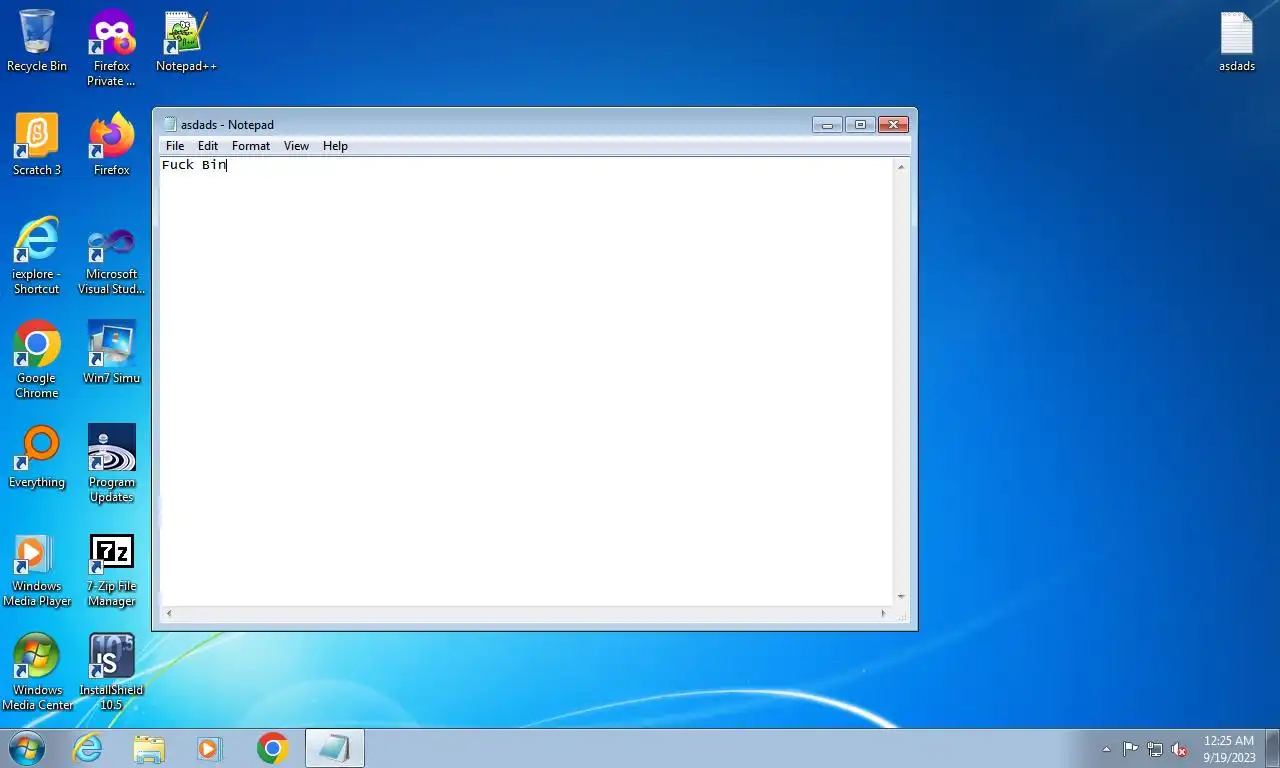
Task: Open the View menu in Notepad
Action: (297, 146)
